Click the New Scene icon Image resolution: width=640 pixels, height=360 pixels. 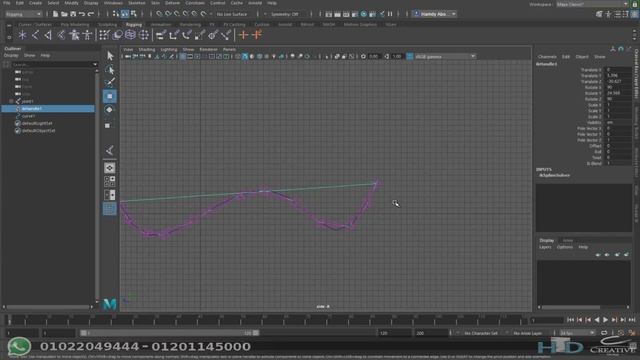tap(55, 14)
